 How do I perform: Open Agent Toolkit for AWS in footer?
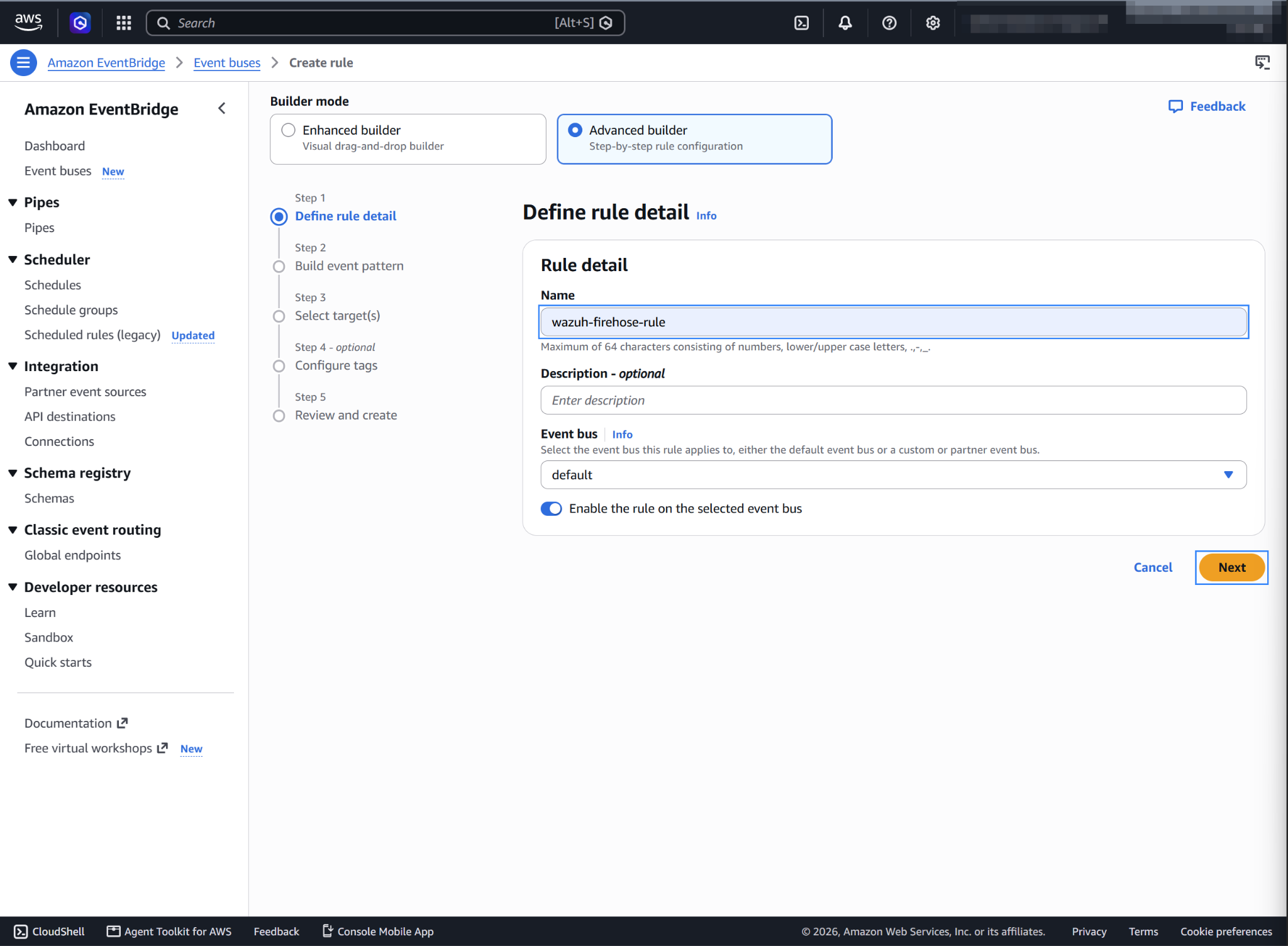click(169, 932)
